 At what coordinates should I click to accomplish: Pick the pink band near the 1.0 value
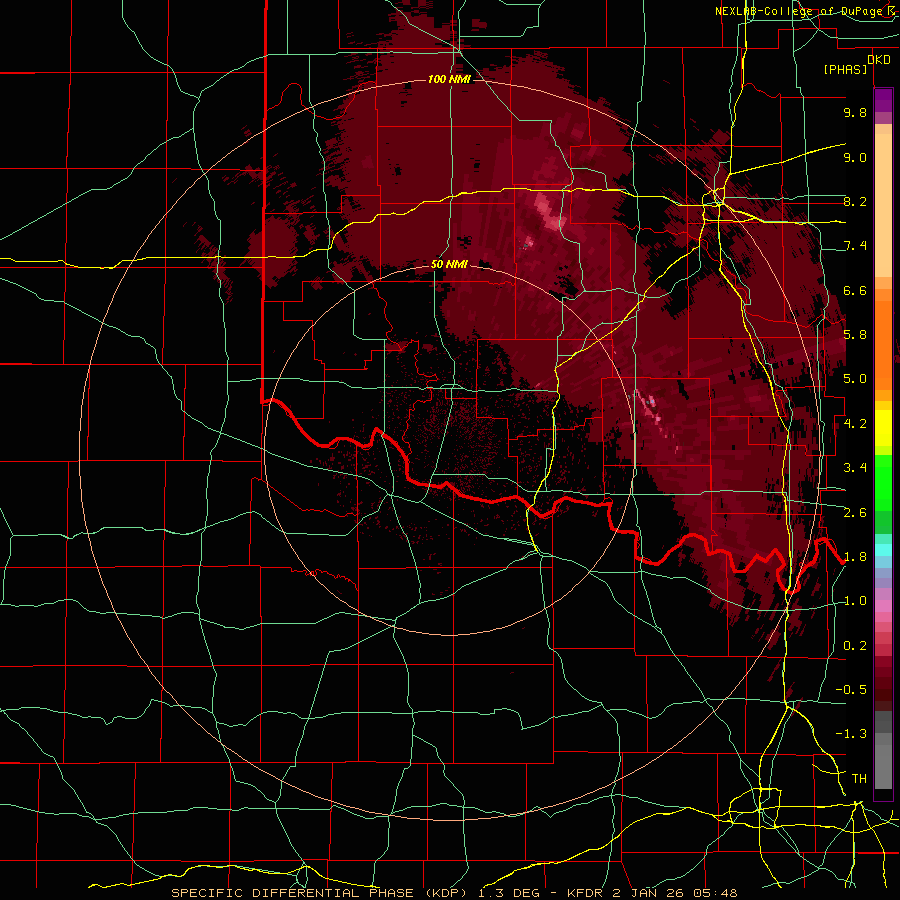point(883,606)
